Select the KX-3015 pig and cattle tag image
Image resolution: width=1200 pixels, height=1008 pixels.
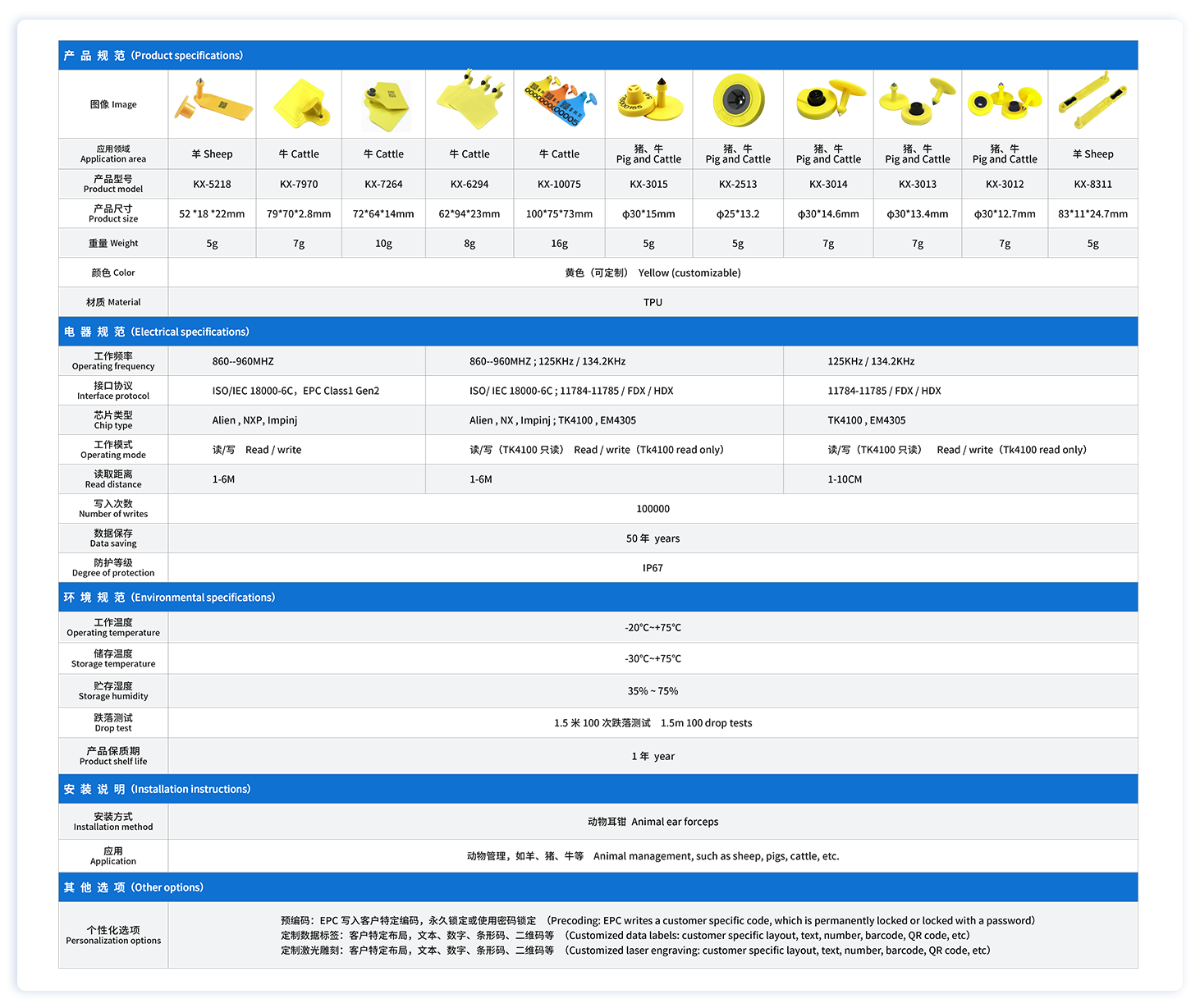[648, 102]
